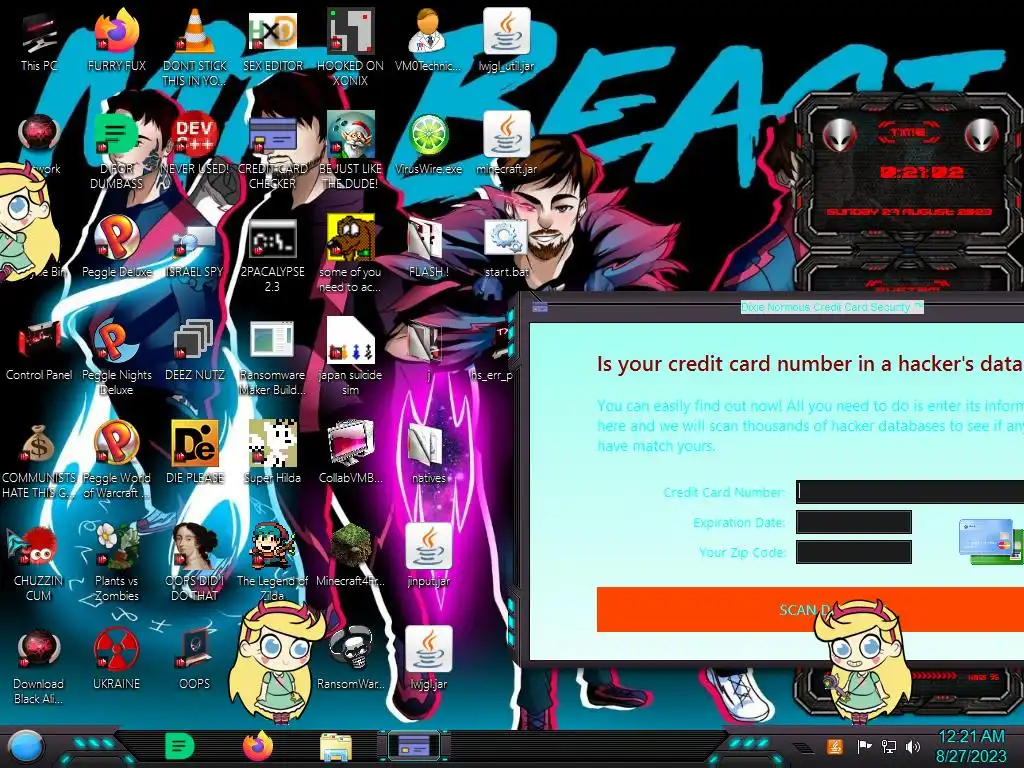Click the Java tray icon
The image size is (1024, 768).
click(x=835, y=746)
